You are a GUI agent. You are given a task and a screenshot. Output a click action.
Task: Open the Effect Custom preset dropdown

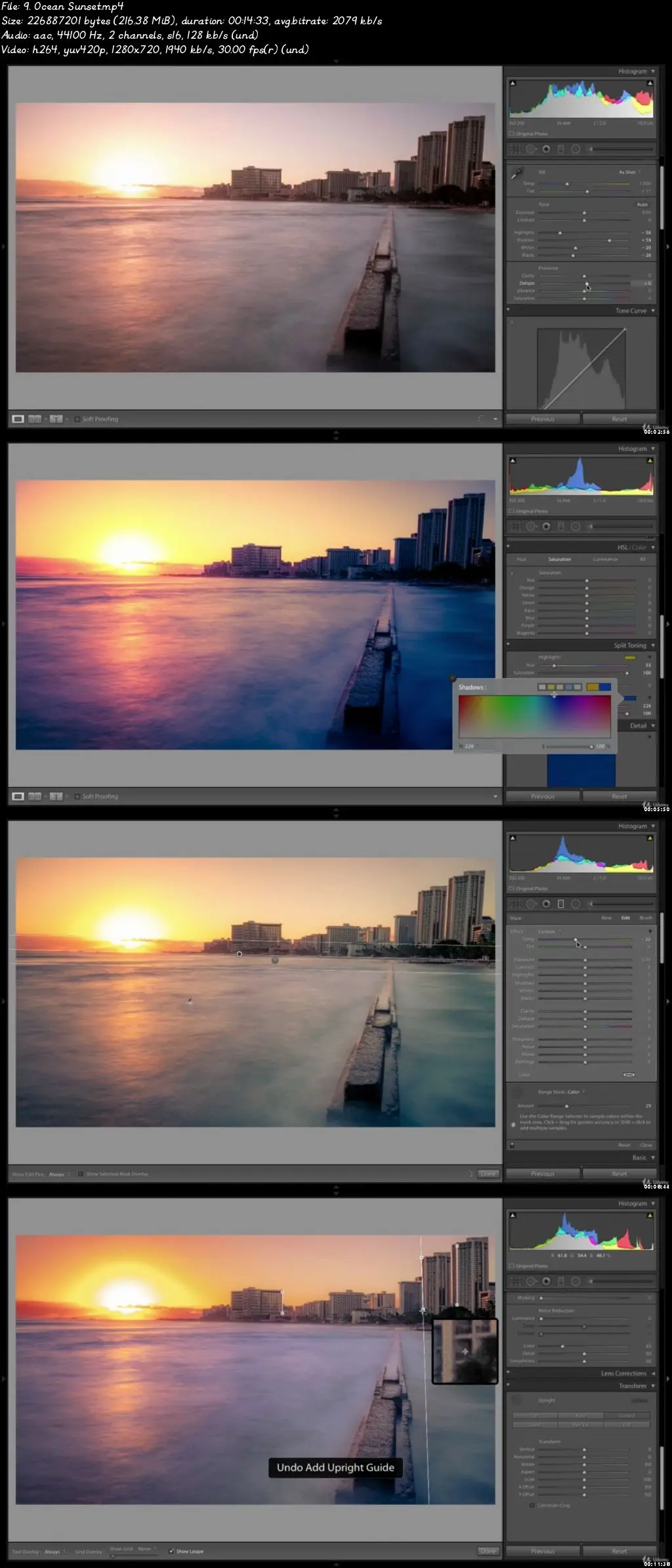(x=550, y=931)
